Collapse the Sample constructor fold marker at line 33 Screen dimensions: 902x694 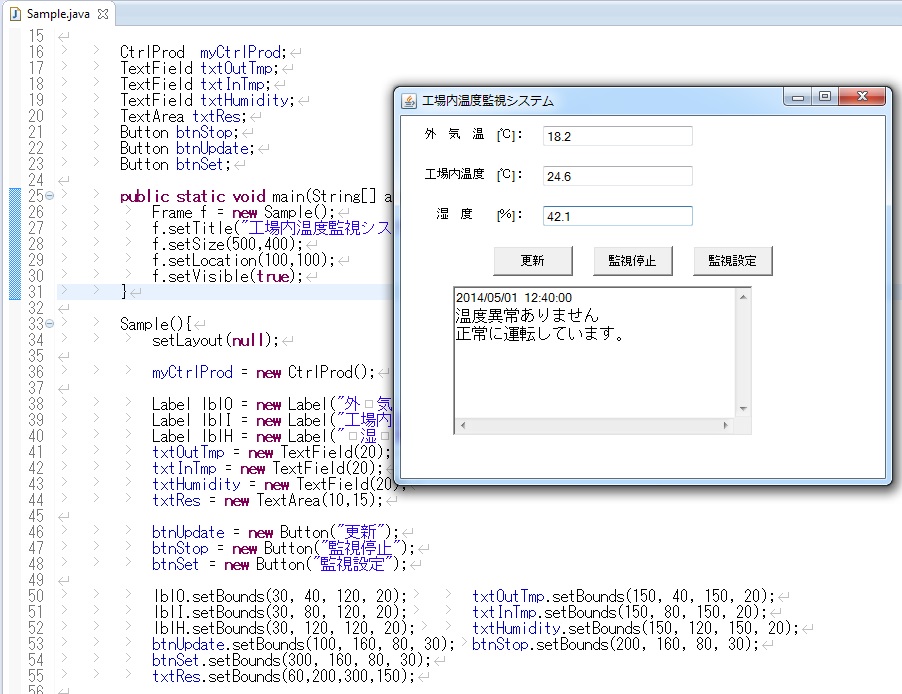[x=49, y=324]
